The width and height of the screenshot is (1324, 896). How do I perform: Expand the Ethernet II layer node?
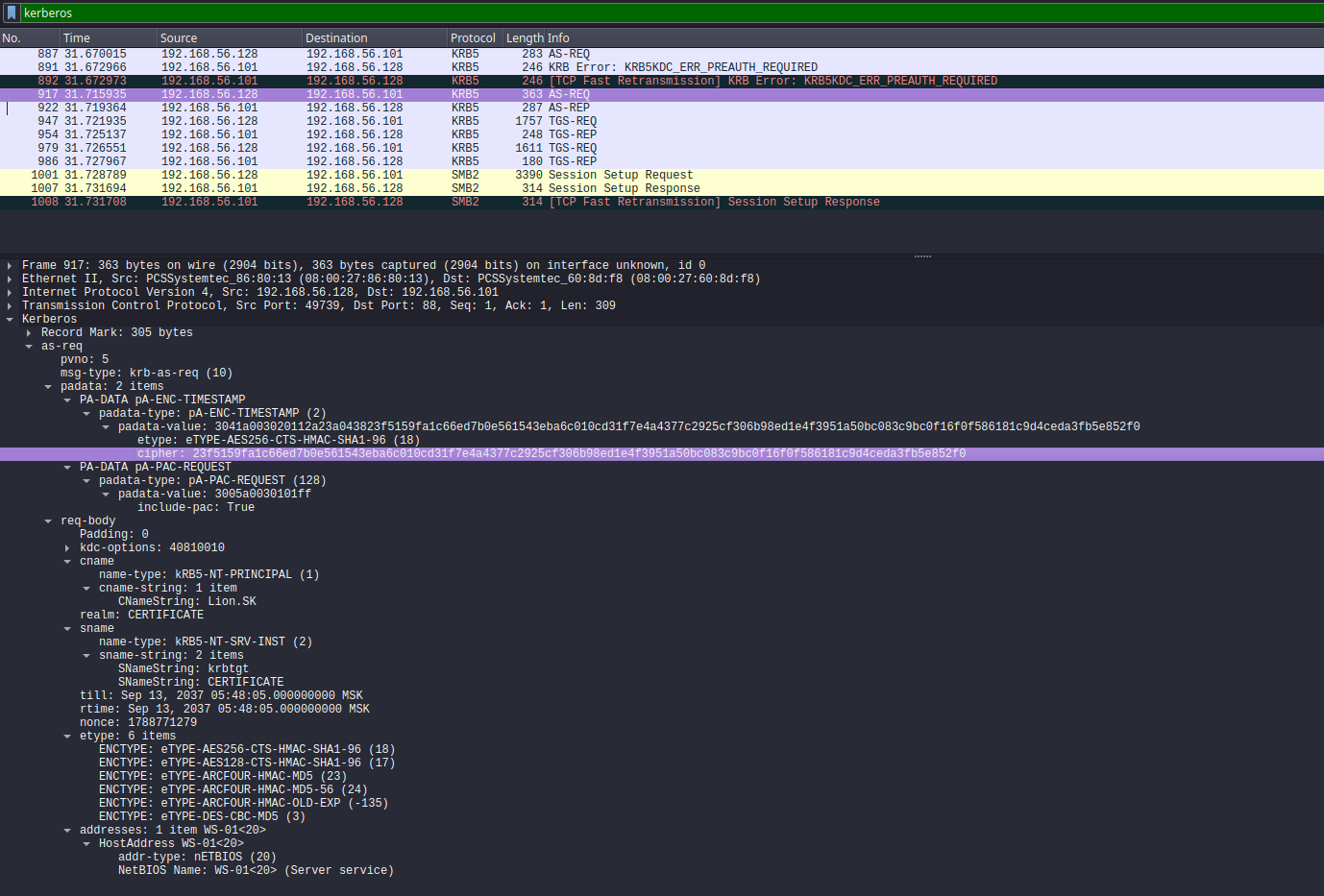pyautogui.click(x=10, y=278)
